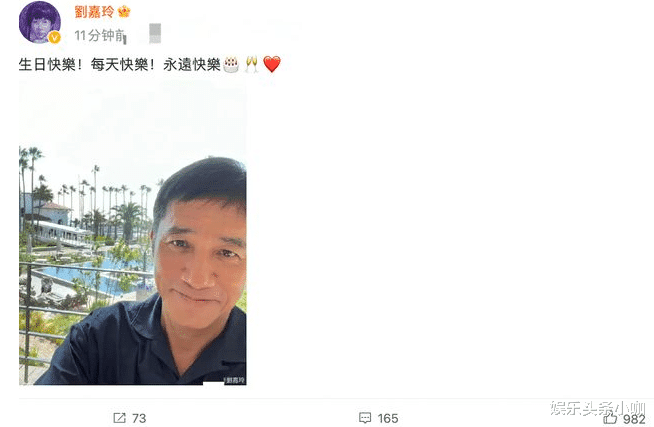Click the champagne glasses emoji
The width and height of the screenshot is (654, 427).
(x=252, y=65)
